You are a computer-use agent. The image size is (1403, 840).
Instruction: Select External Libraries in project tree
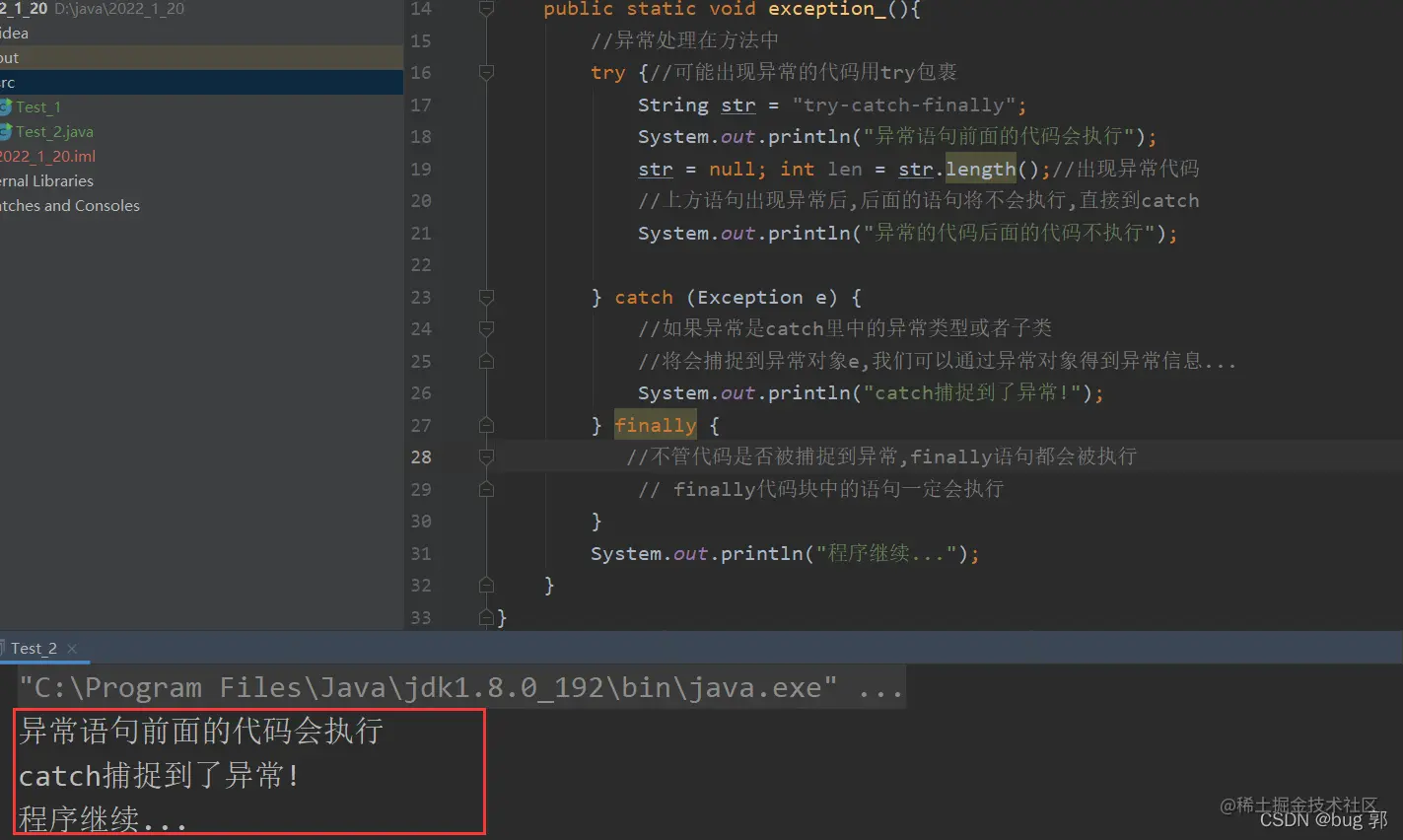46,181
